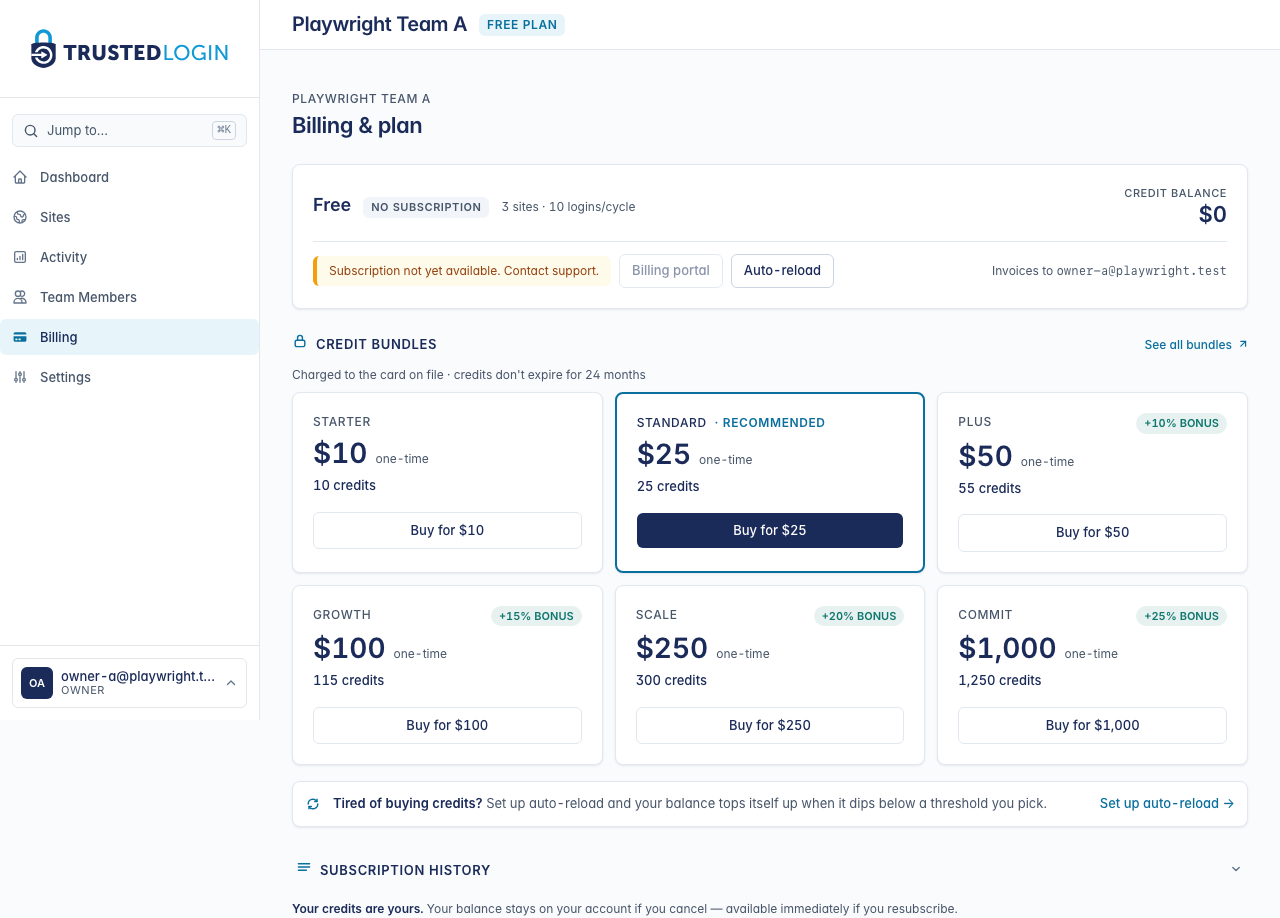Collapse the Subscription History section
This screenshot has width=1280, height=918.
pyautogui.click(x=1233, y=870)
